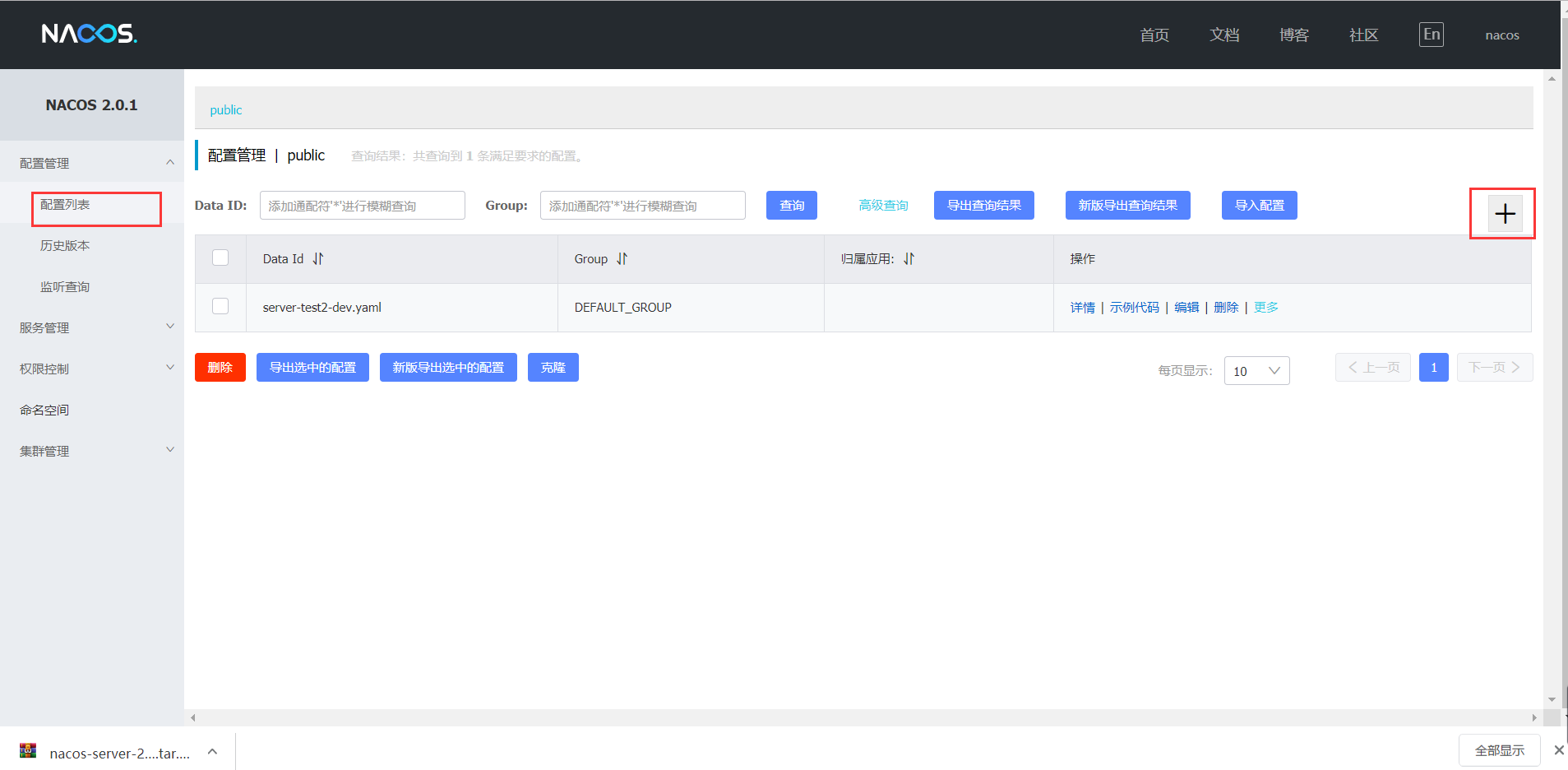Viewport: 1568px width, 770px height.
Task: Open 命名空间 in the sidebar
Action: 44,411
